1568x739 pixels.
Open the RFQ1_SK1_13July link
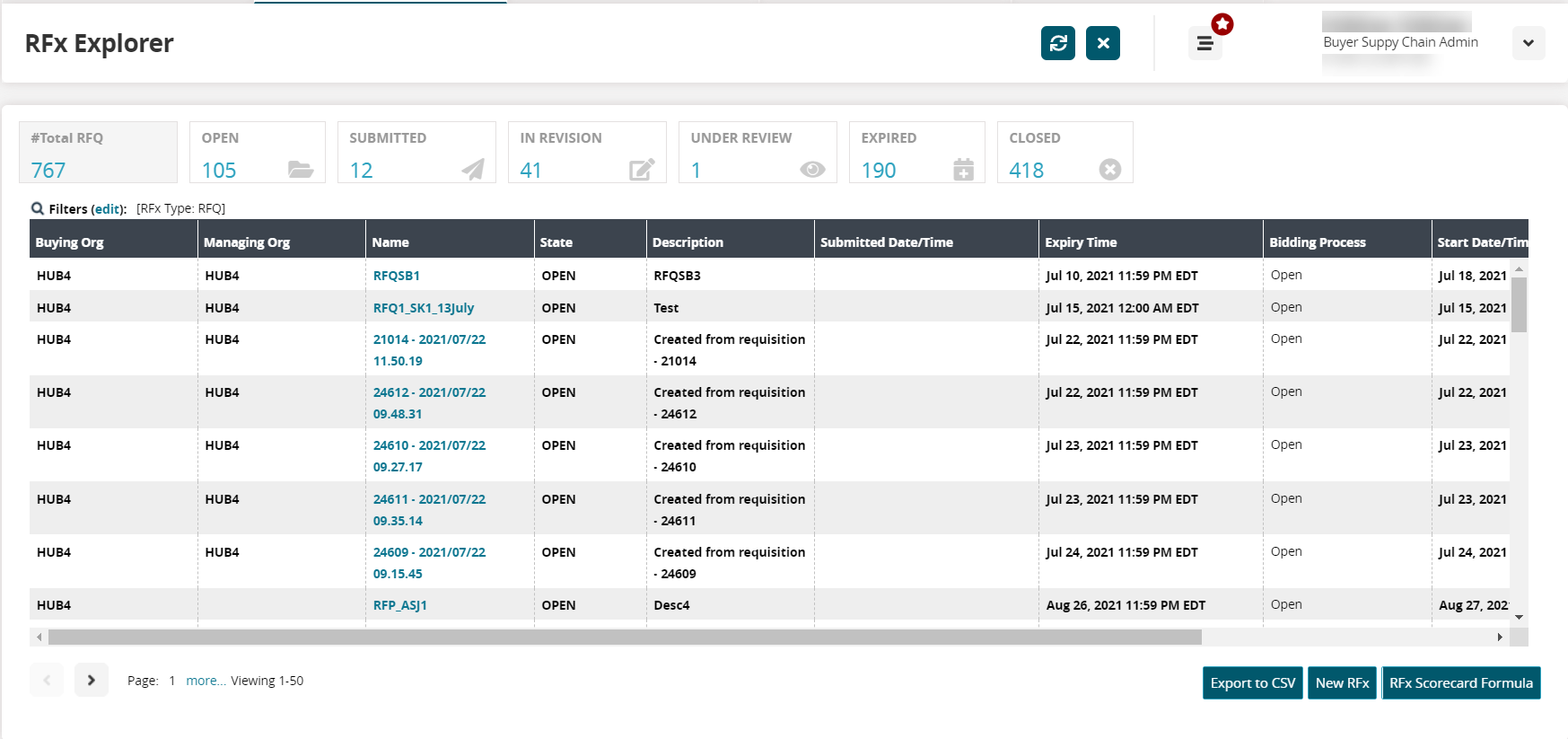424,308
